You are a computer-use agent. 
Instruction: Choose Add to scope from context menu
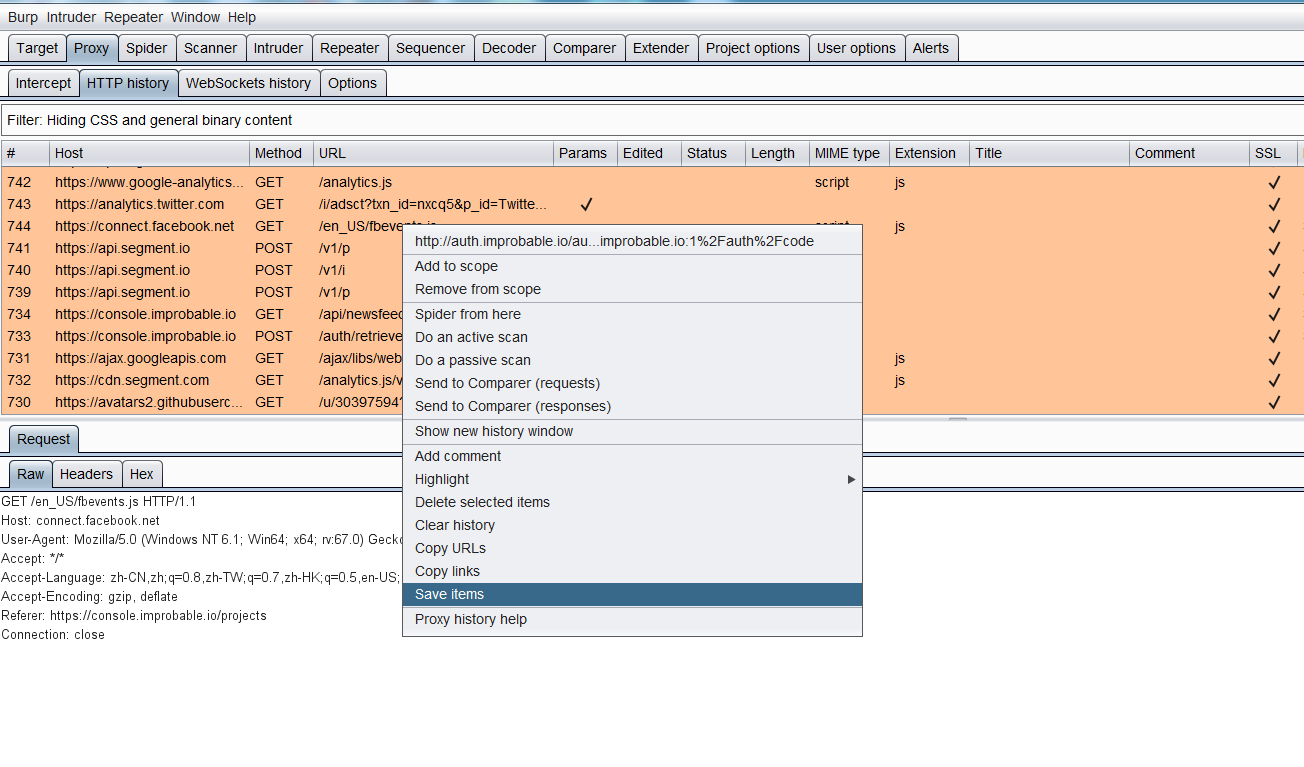[632, 266]
